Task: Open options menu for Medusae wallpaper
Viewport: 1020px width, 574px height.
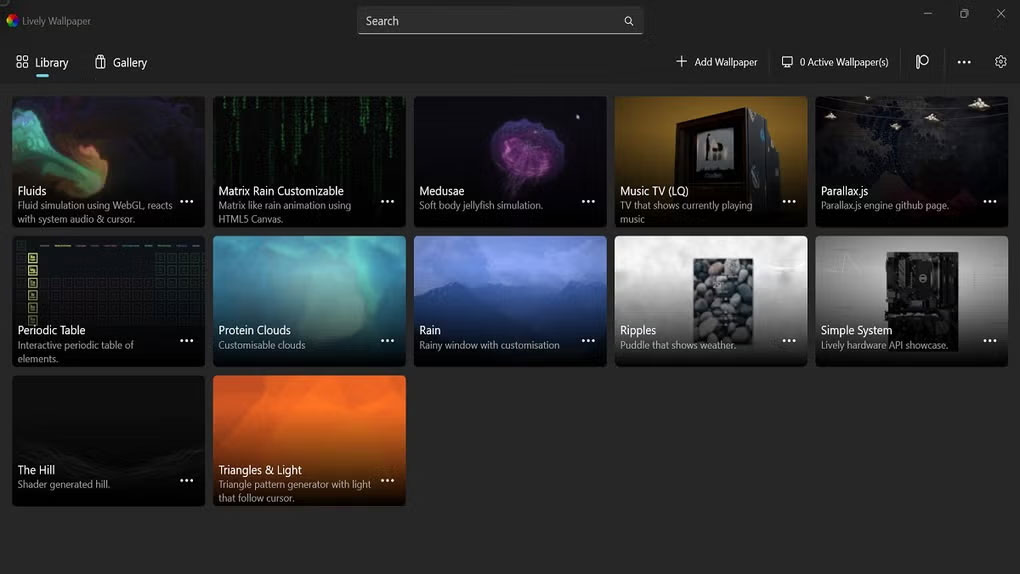Action: click(588, 201)
